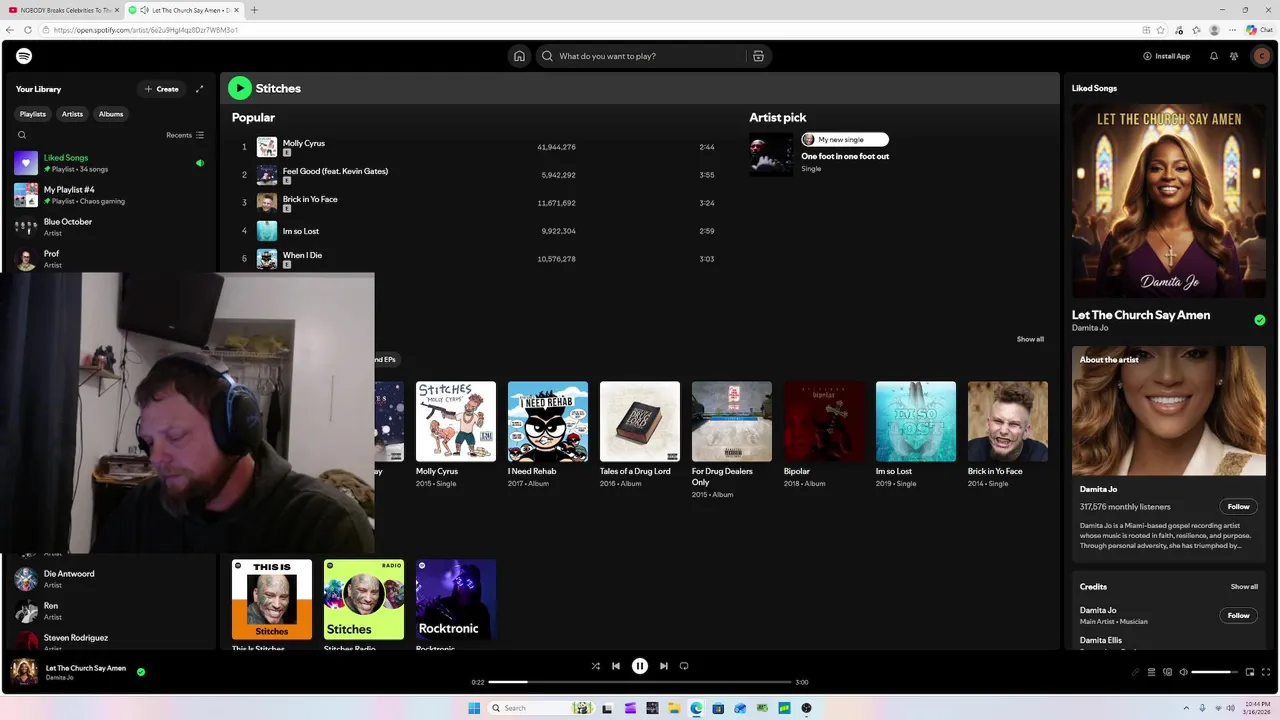The height and width of the screenshot is (720, 1280).
Task: Open lyrics microphone icon
Action: (x=1135, y=672)
